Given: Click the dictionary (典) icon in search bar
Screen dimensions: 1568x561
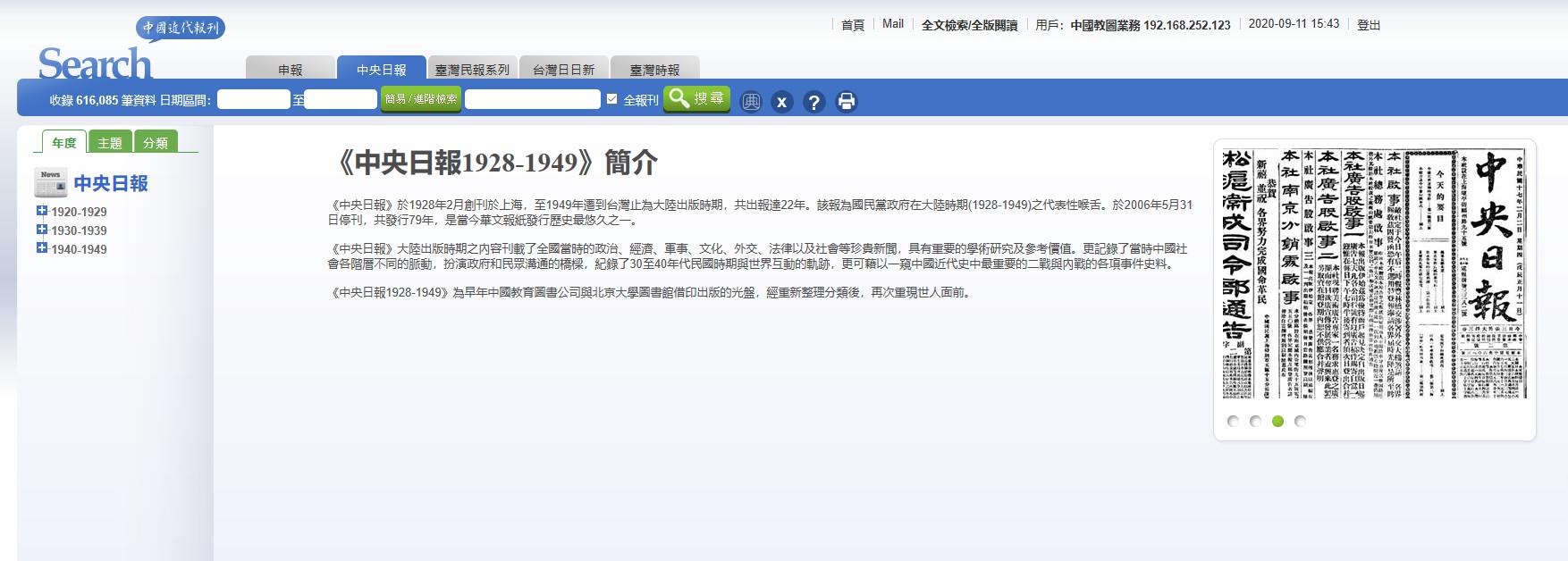Looking at the screenshot, I should click(x=751, y=102).
